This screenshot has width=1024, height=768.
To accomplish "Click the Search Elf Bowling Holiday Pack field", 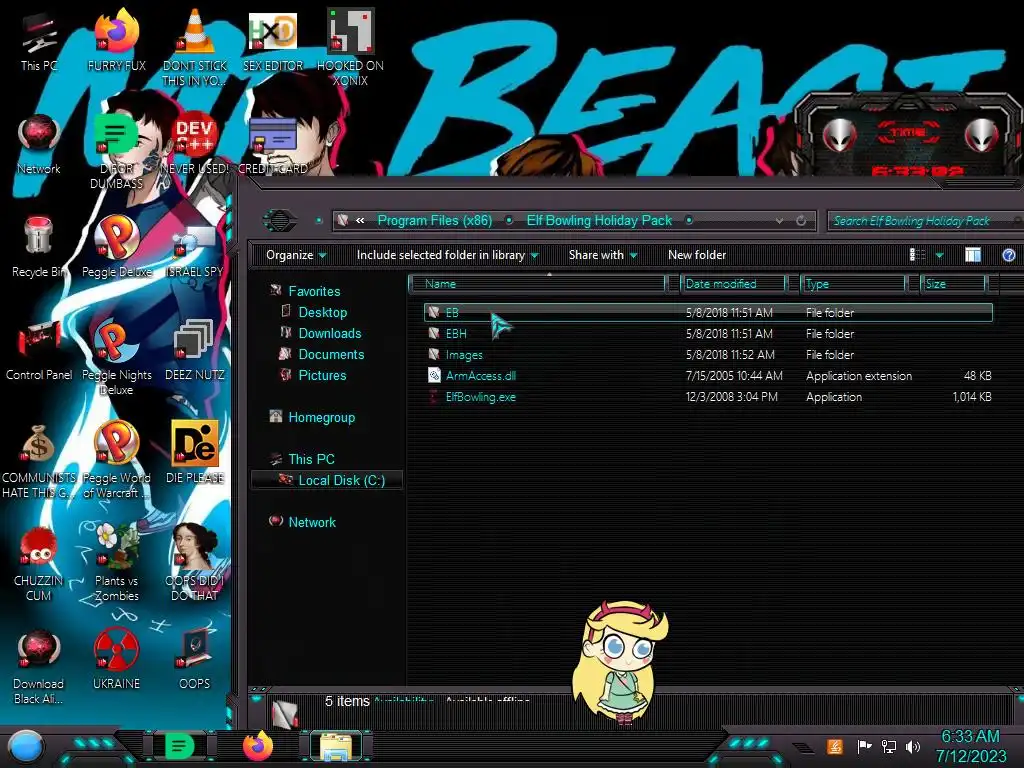I will pyautogui.click(x=925, y=221).
